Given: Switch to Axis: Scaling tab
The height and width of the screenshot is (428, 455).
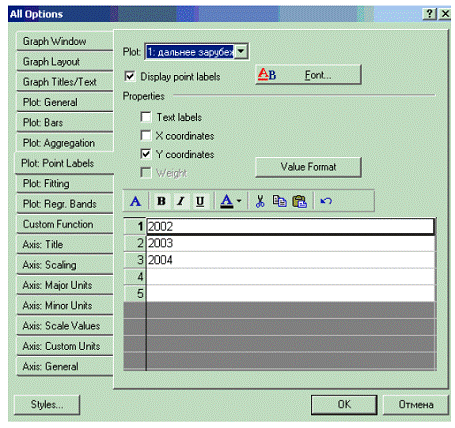Looking at the screenshot, I should point(65,265).
